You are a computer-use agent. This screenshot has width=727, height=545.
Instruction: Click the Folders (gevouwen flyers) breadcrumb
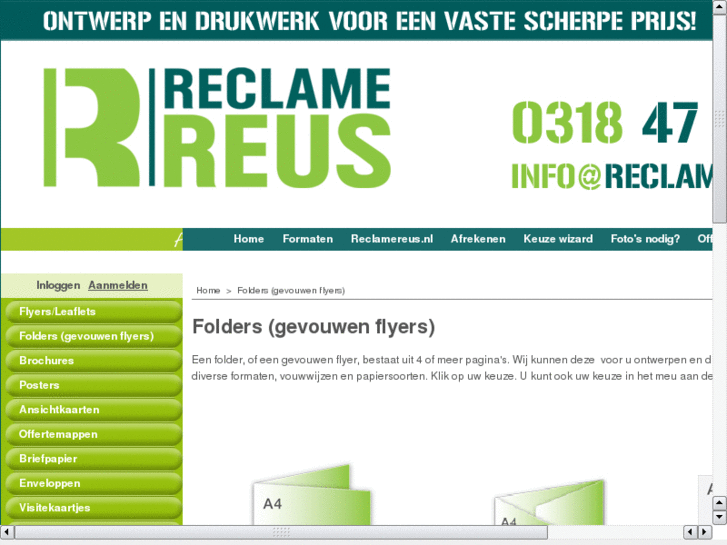coord(291,290)
